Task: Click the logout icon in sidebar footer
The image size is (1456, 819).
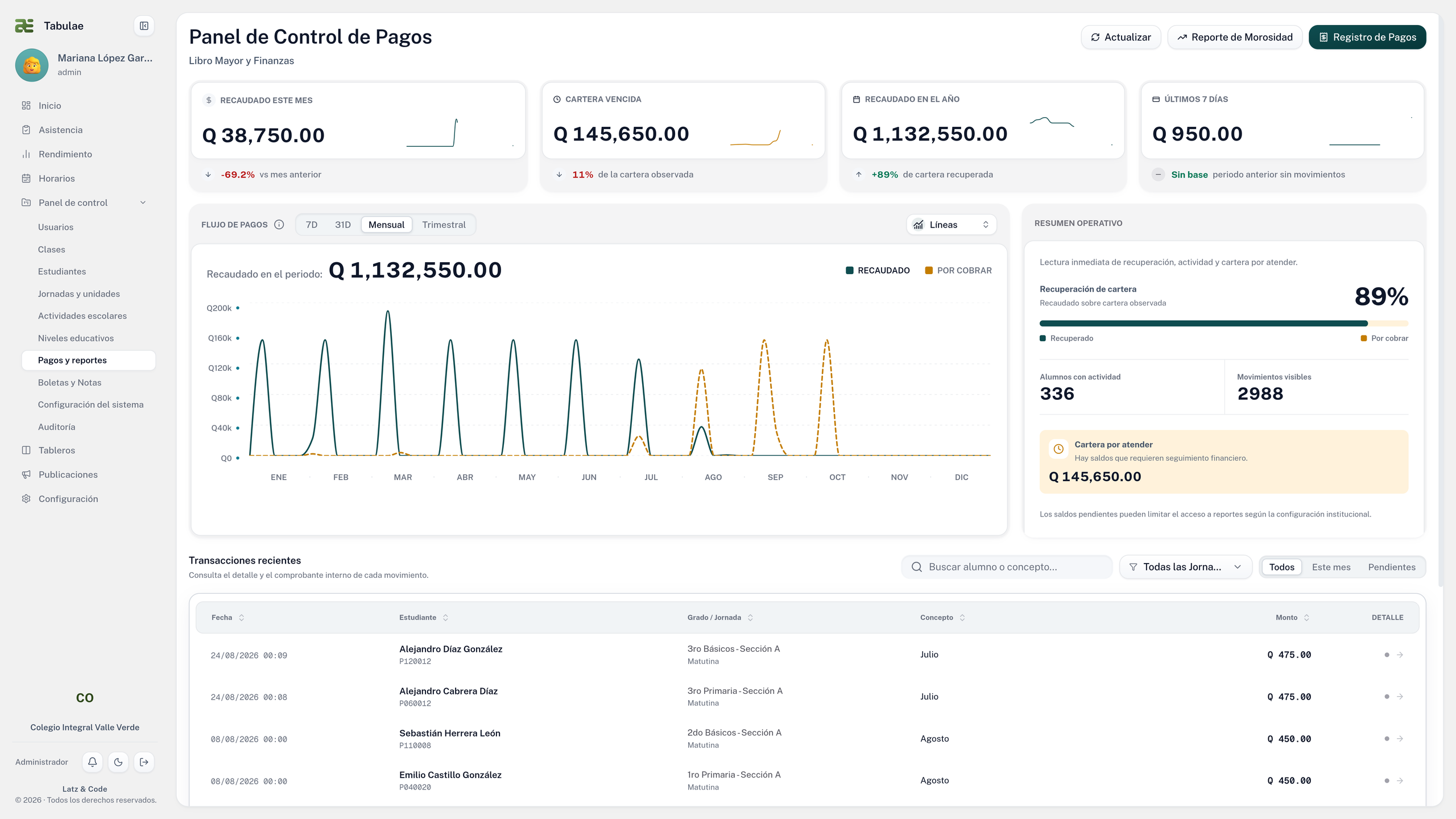Action: click(x=144, y=762)
